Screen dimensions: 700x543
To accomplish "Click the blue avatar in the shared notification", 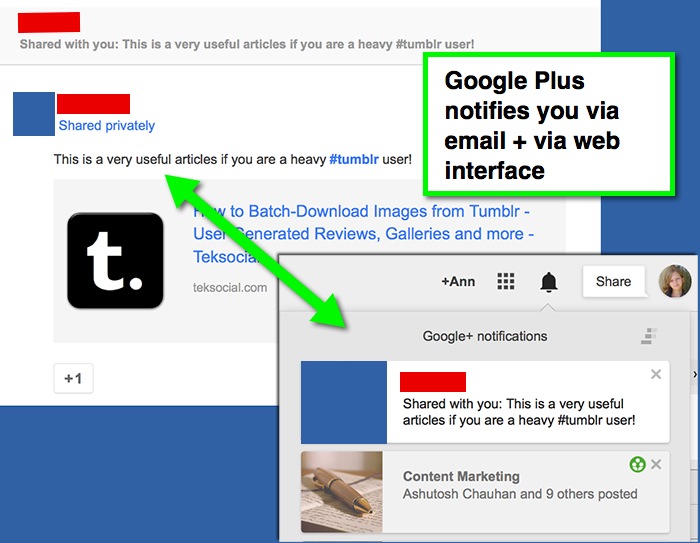I will click(x=344, y=402).
